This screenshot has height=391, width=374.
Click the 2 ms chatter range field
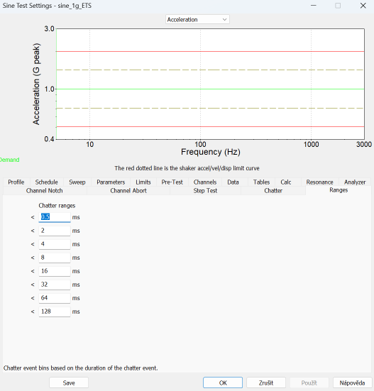54,231
